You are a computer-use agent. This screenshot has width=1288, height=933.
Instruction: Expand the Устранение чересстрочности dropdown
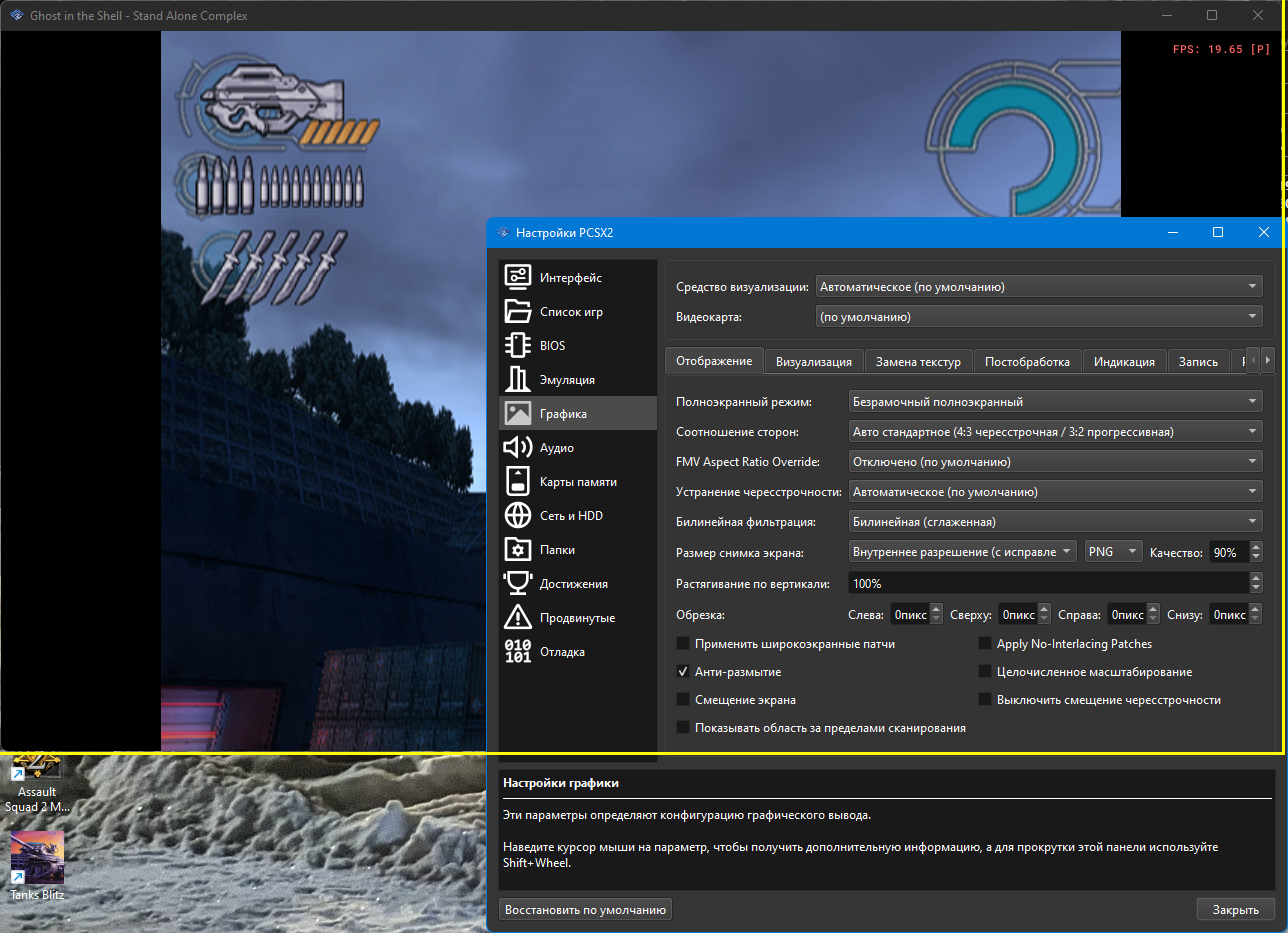(1055, 492)
